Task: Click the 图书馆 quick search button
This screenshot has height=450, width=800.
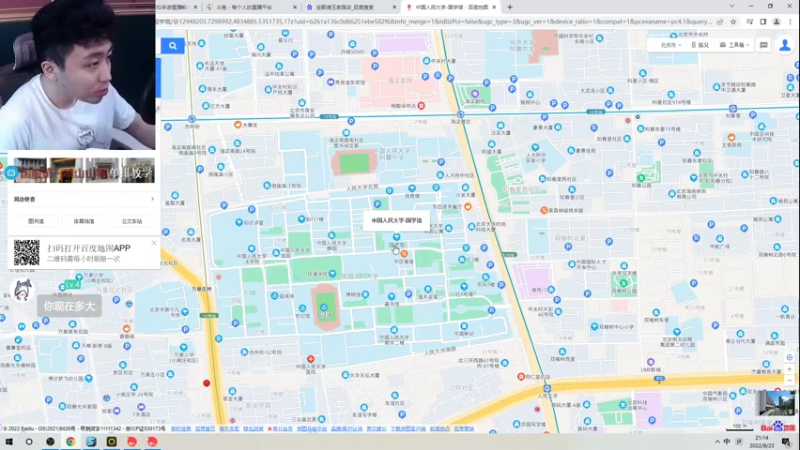Action: (x=36, y=221)
